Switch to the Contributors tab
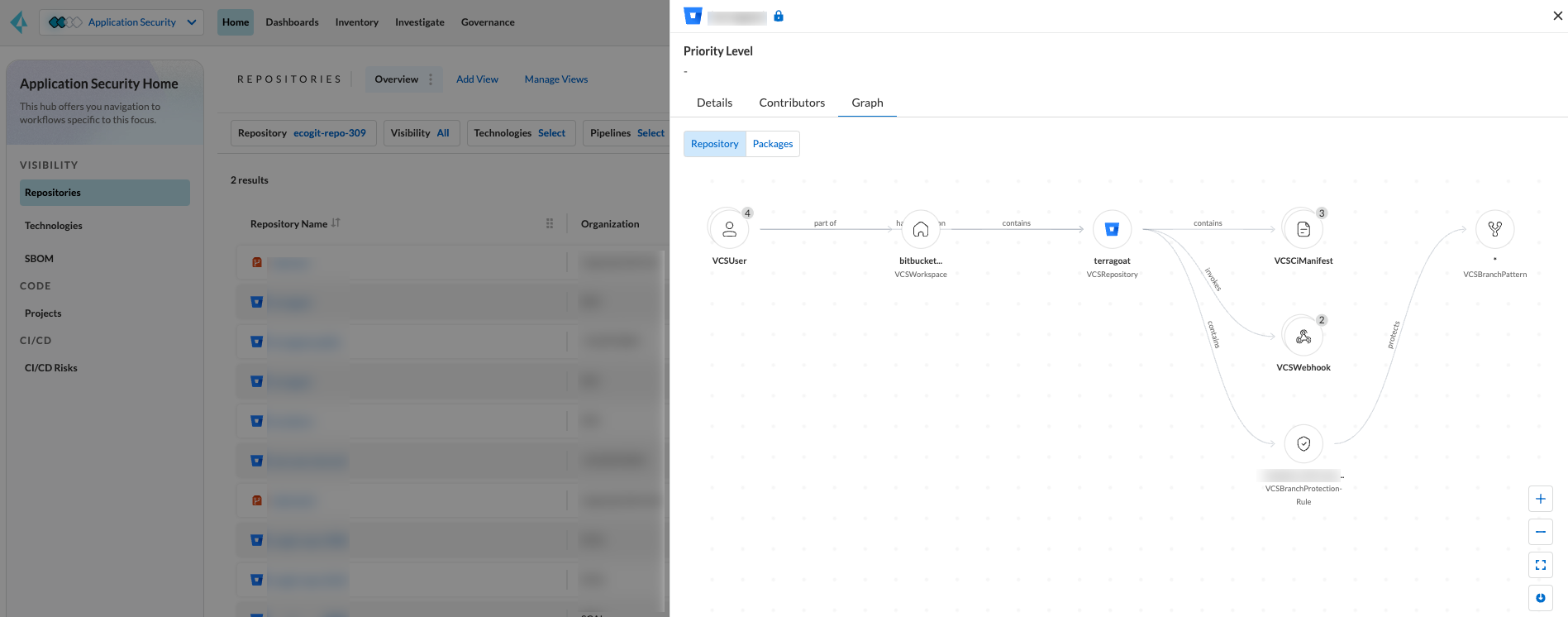Screen dimensions: 1568x617 pos(792,103)
